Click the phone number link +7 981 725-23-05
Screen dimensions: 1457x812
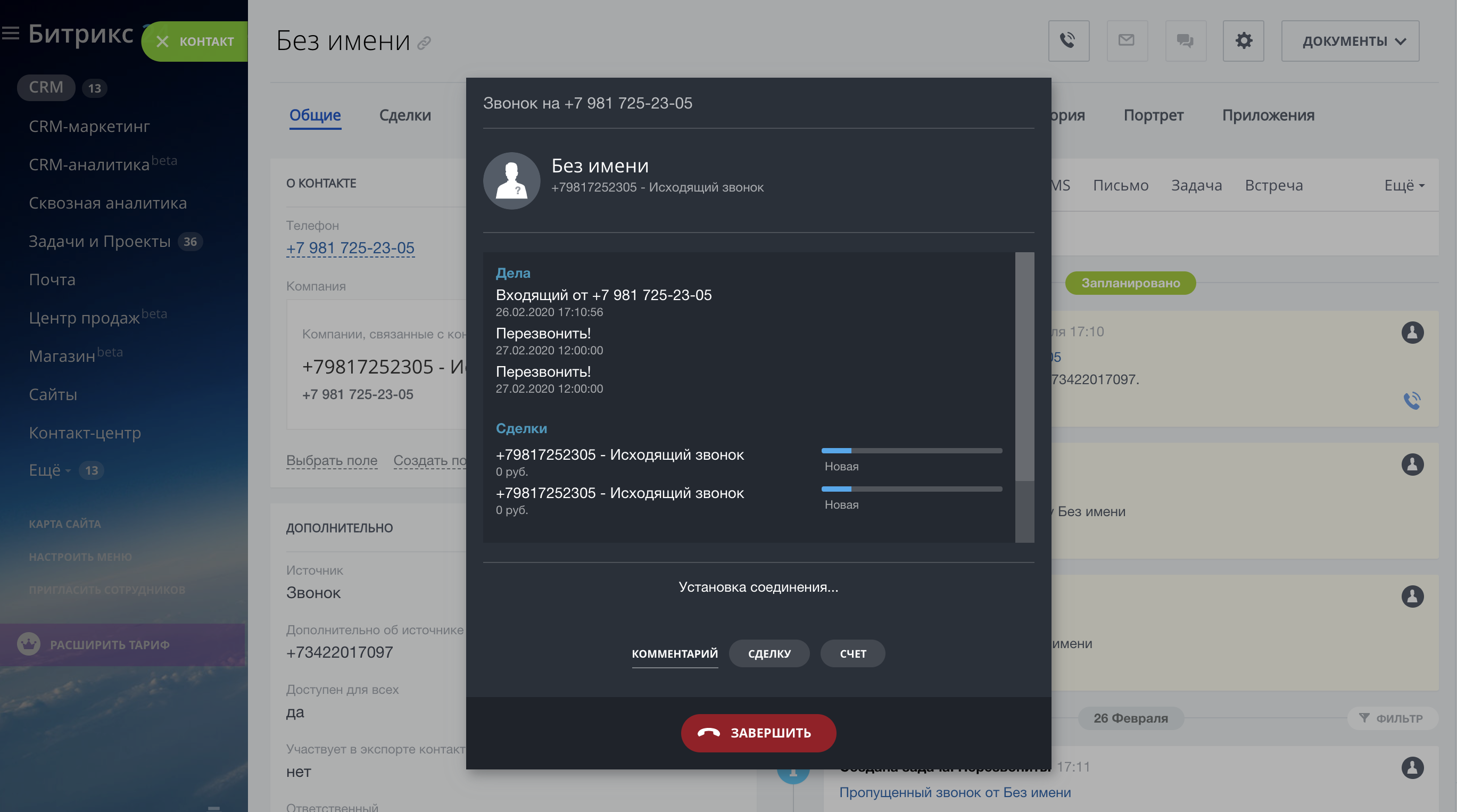tap(350, 247)
